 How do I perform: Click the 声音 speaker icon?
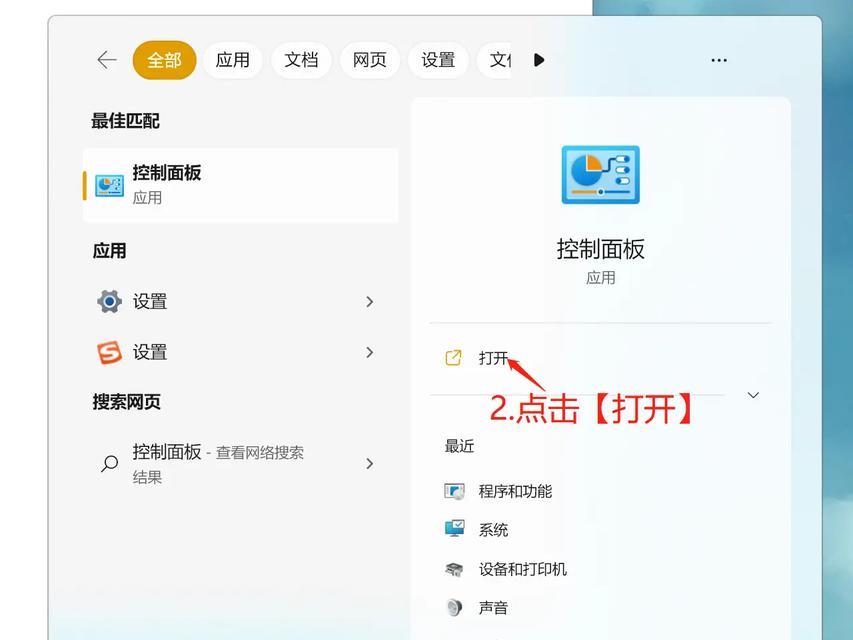tap(454, 607)
